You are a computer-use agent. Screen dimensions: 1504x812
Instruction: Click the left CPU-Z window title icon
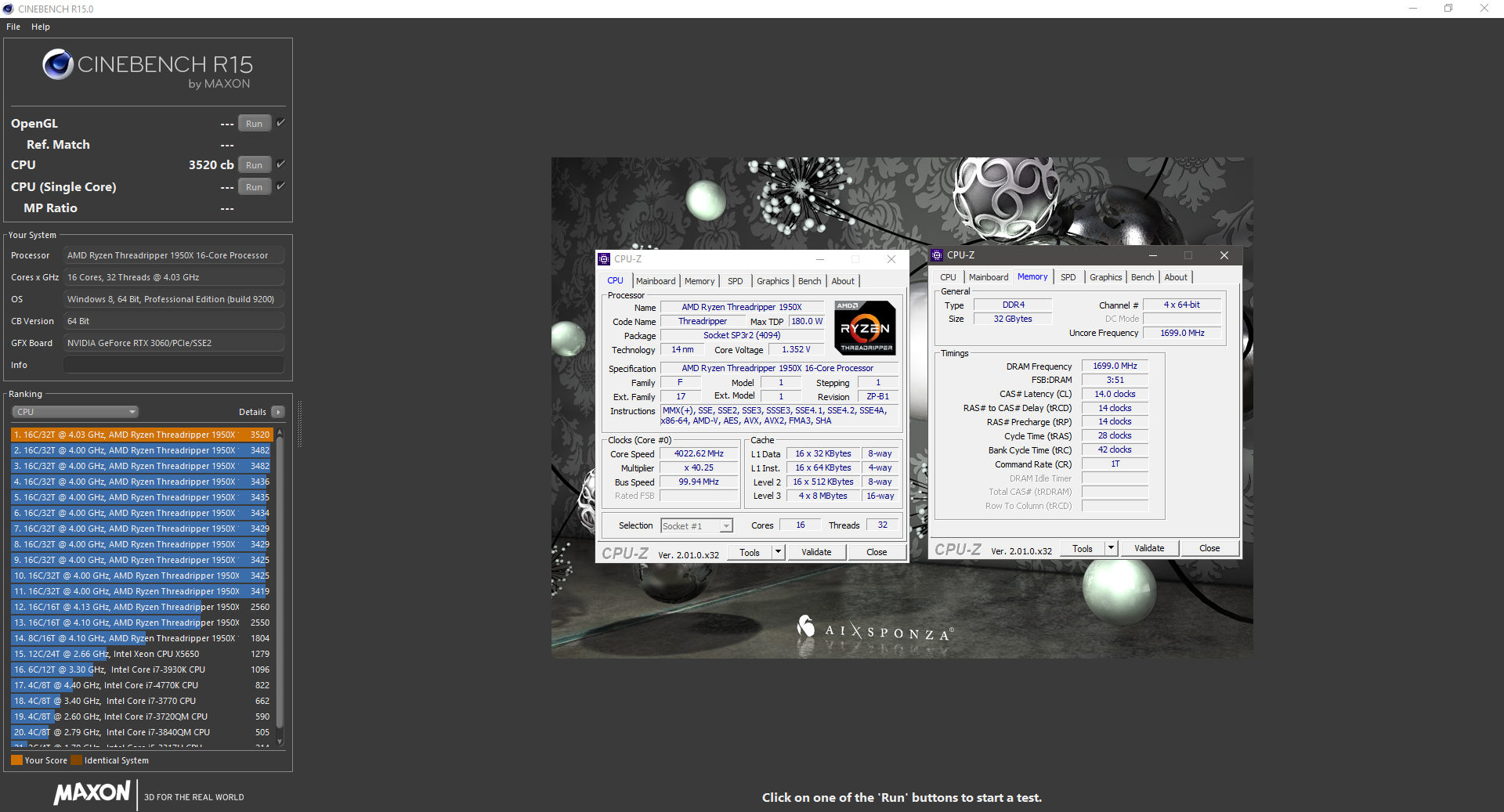tap(604, 259)
